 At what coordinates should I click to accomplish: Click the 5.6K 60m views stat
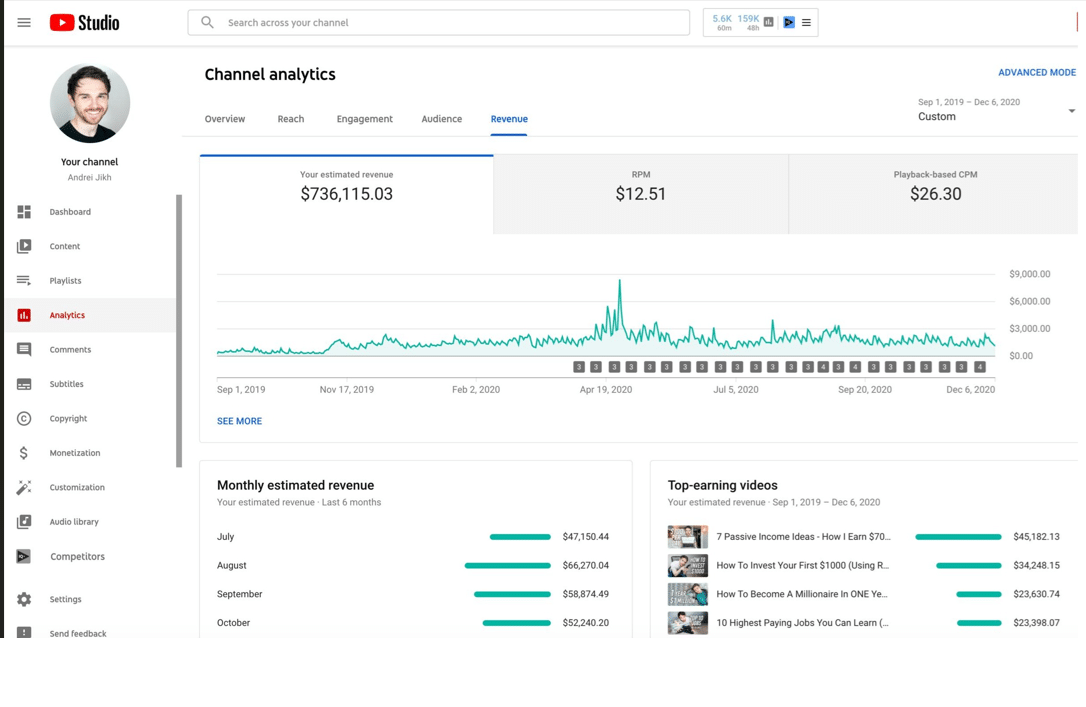pos(722,22)
